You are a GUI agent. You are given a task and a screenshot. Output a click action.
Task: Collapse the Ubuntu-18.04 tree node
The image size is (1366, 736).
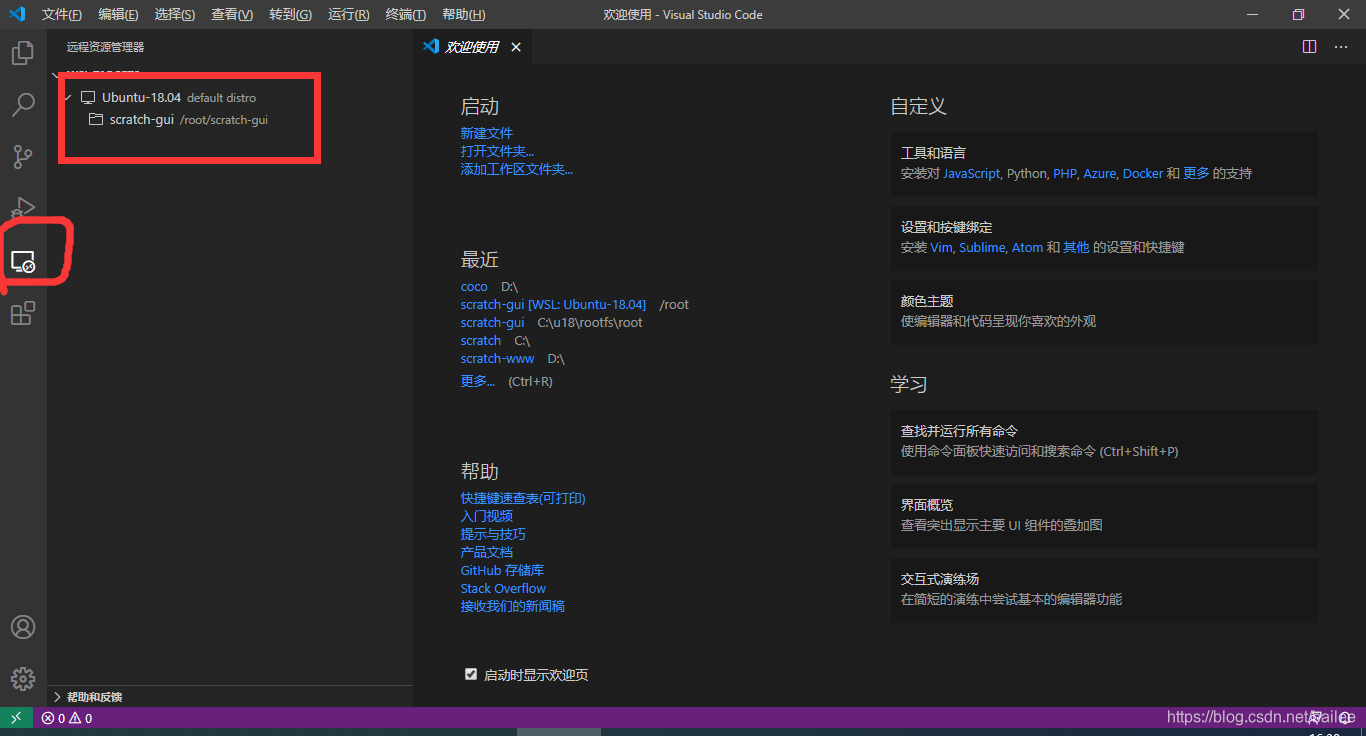68,98
